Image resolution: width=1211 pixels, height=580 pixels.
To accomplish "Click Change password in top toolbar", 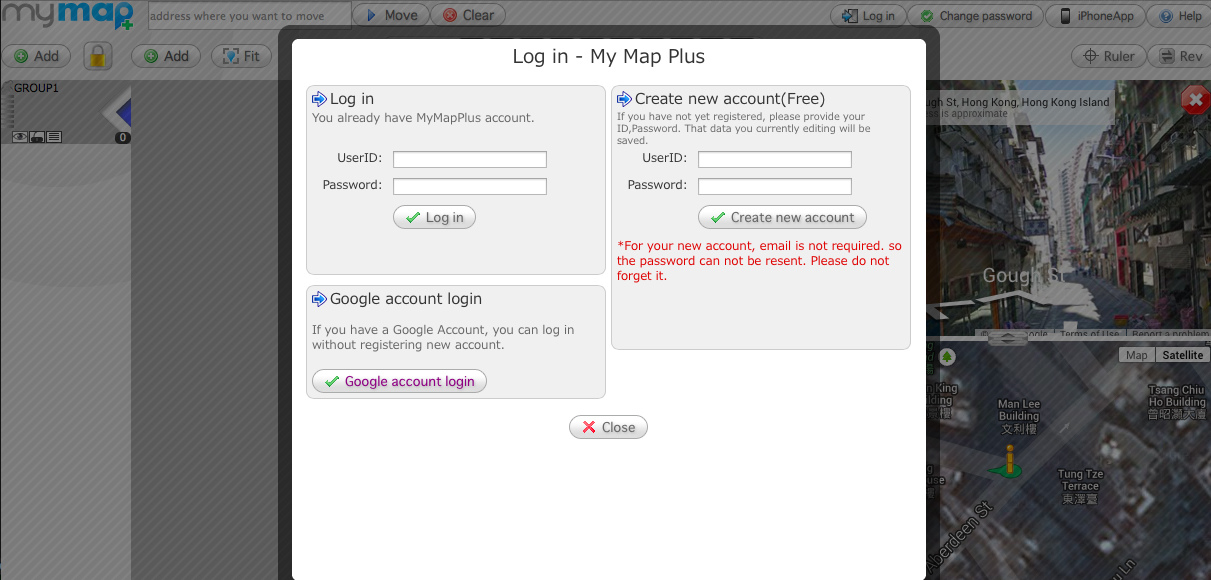I will tap(975, 16).
